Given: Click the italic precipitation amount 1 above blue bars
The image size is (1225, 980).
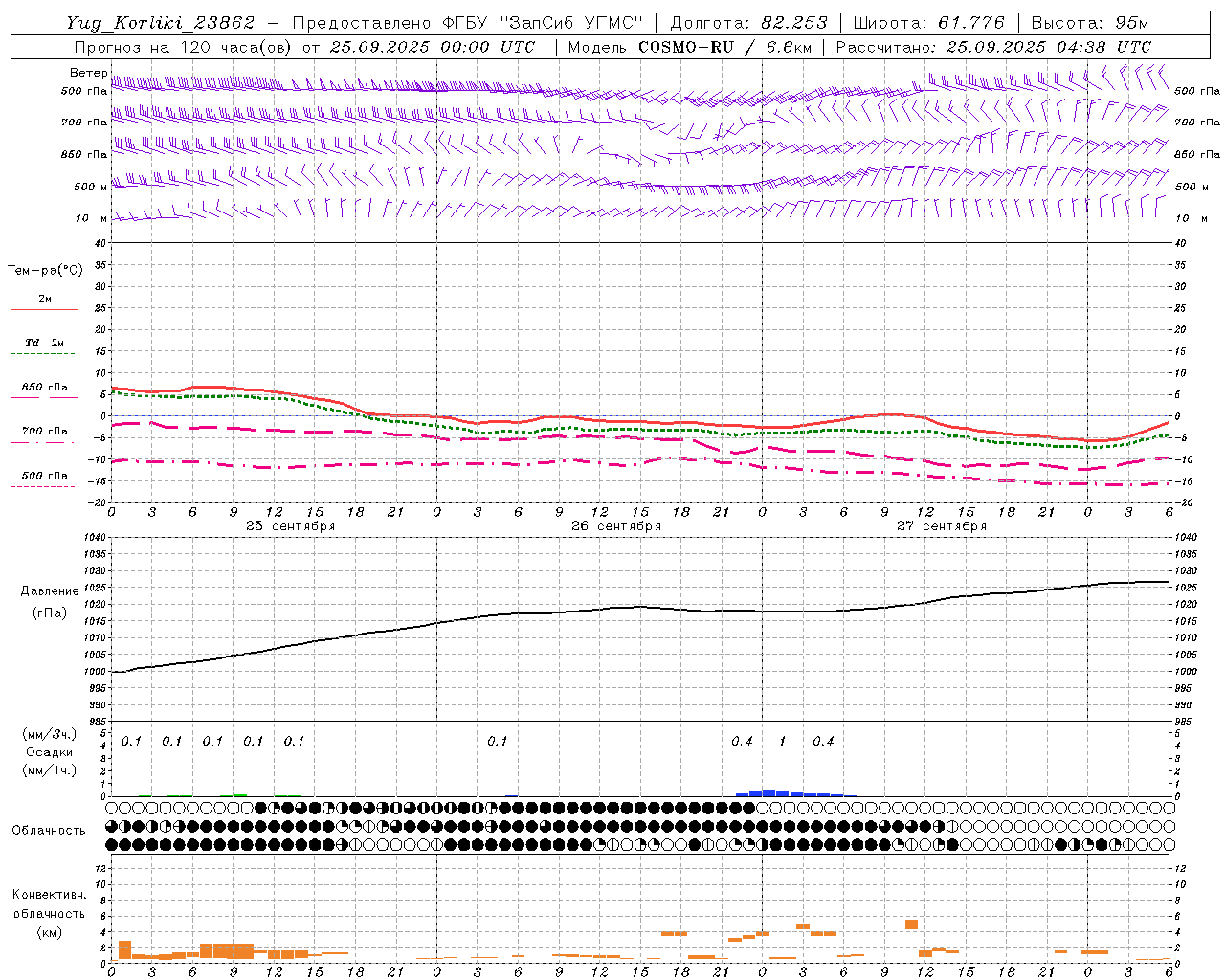Looking at the screenshot, I should click(x=782, y=741).
